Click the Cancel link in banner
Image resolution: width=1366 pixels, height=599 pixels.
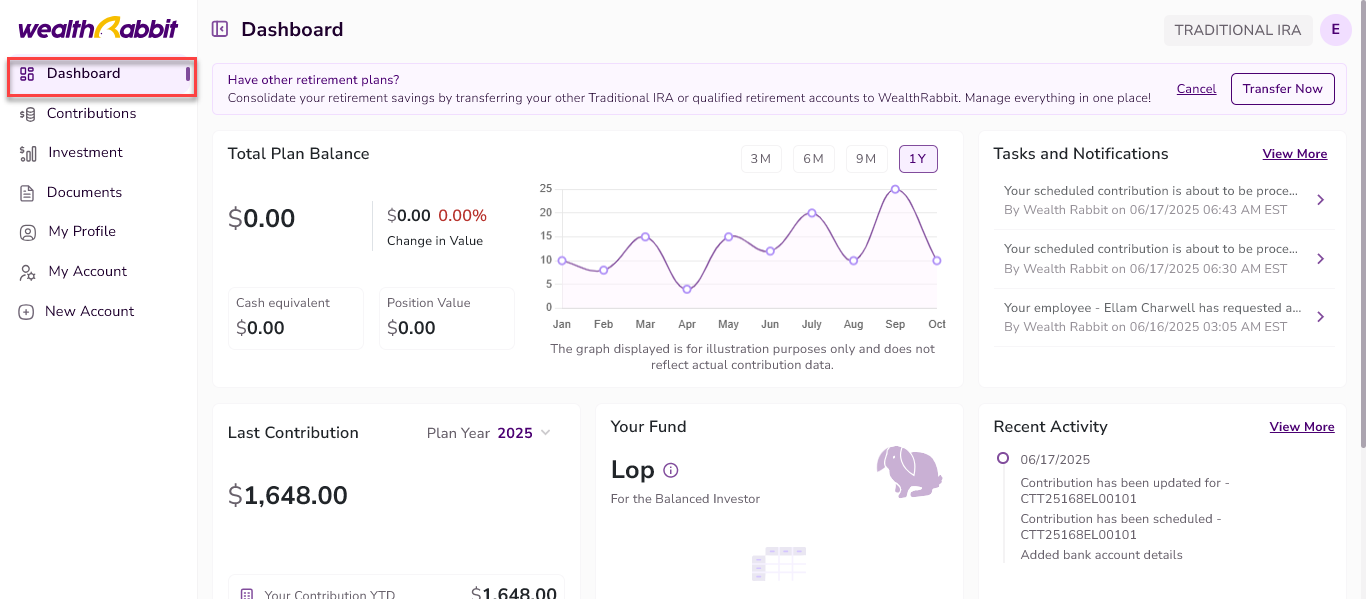[x=1196, y=89]
